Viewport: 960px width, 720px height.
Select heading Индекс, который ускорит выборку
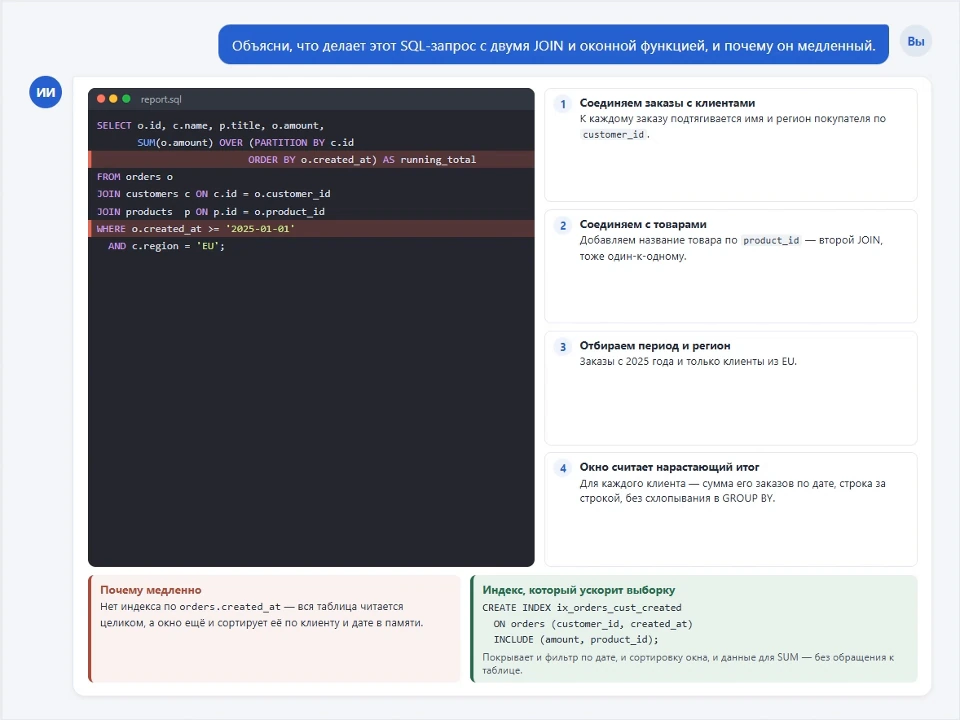[579, 590]
